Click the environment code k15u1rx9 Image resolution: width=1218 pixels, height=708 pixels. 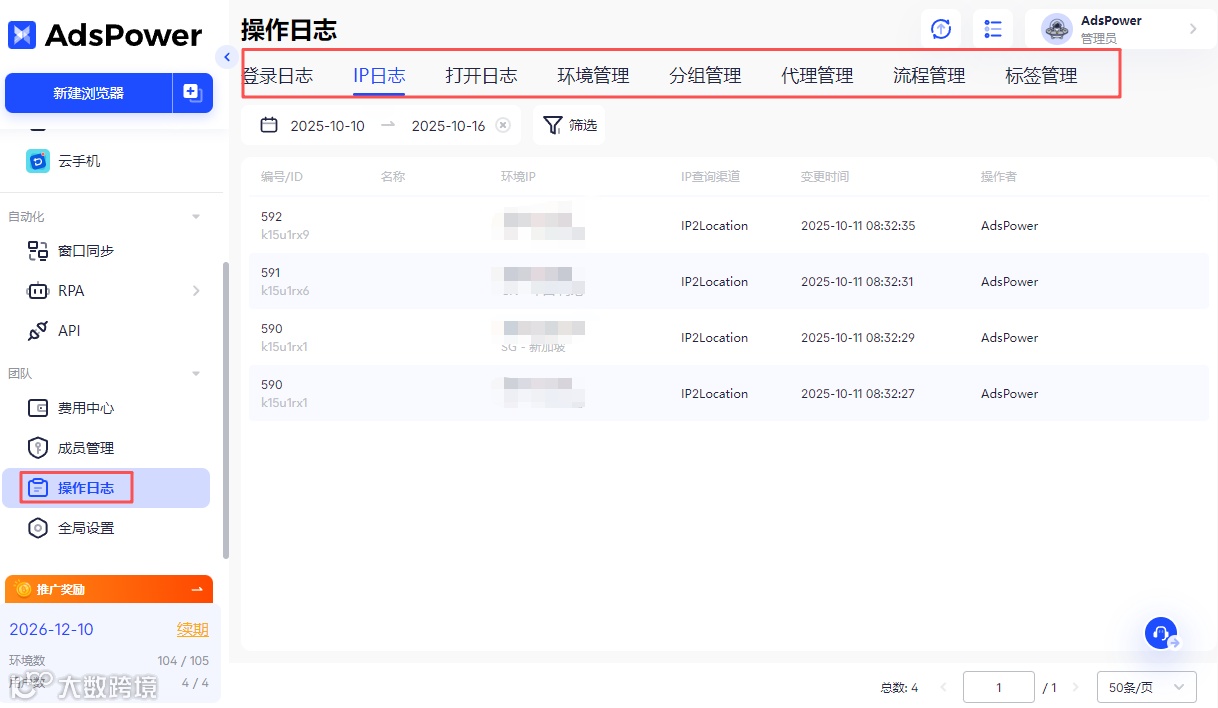click(x=285, y=235)
